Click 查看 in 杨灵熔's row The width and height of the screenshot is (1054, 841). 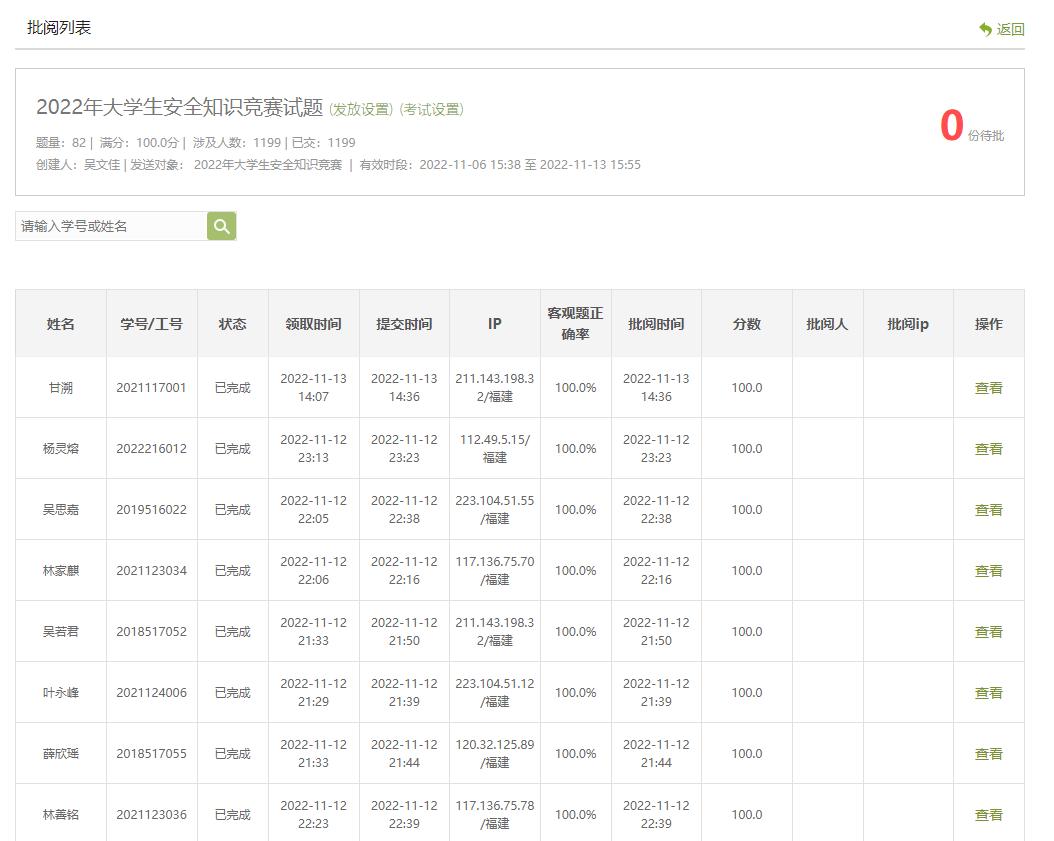point(988,448)
